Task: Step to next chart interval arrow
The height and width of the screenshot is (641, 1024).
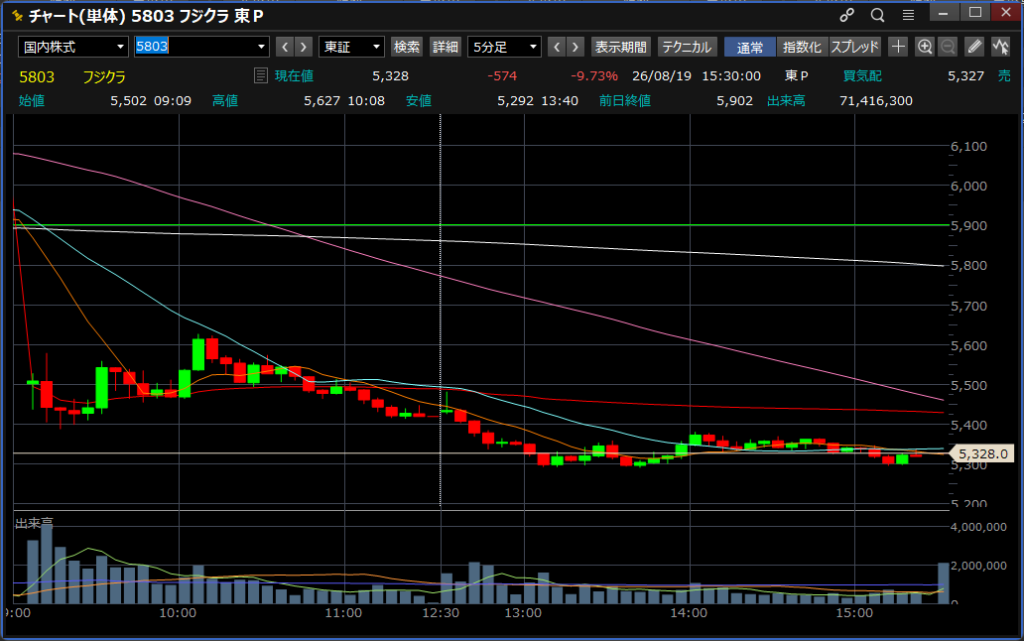Action: point(575,47)
